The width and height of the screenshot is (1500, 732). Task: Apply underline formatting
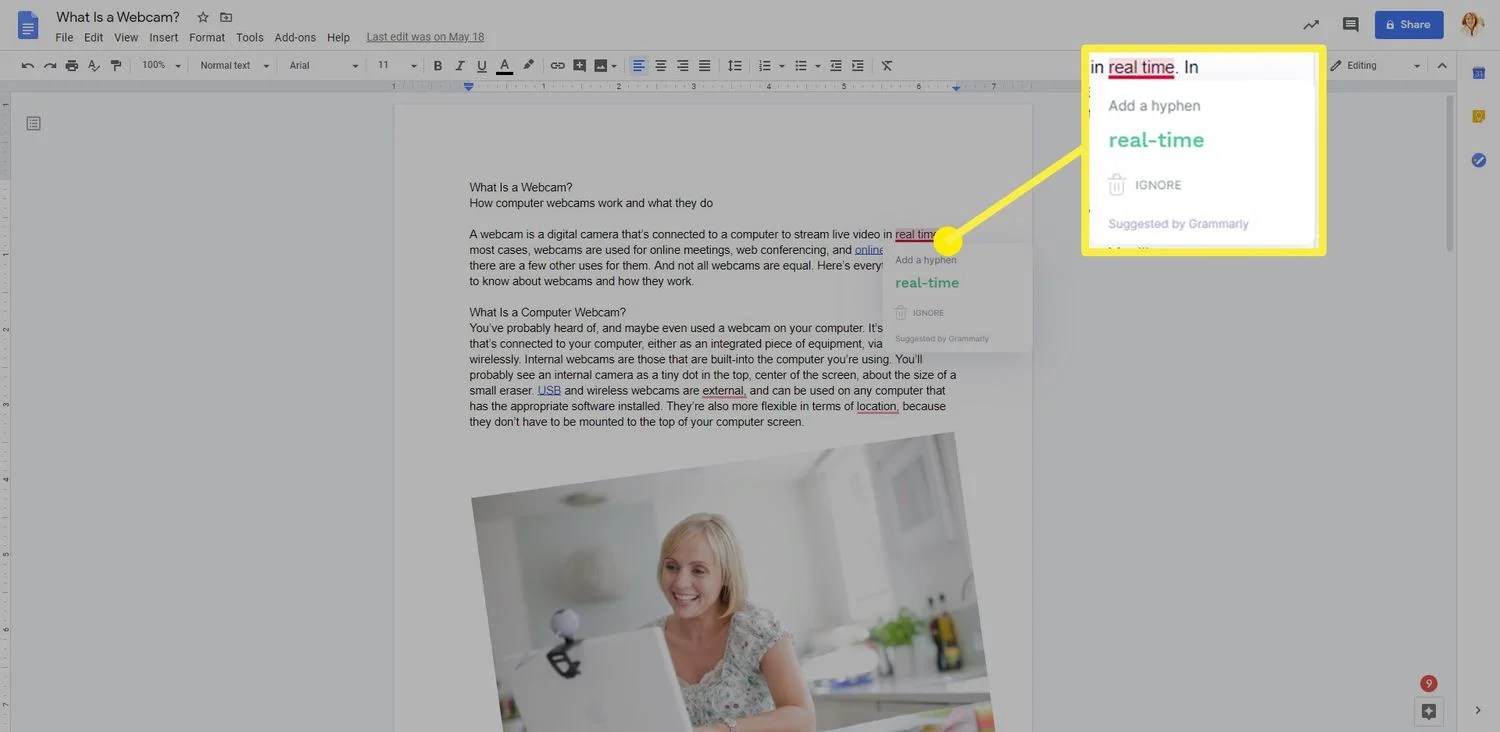pyautogui.click(x=480, y=64)
